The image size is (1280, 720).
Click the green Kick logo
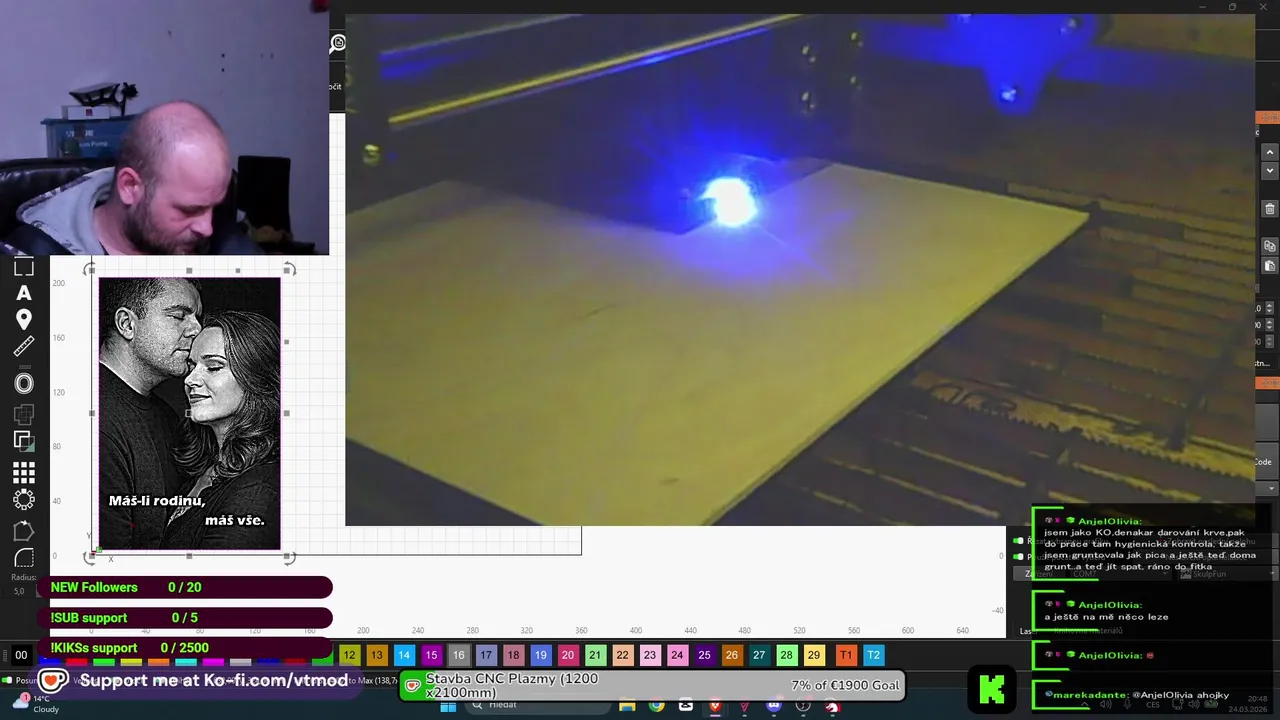pyautogui.click(x=992, y=688)
